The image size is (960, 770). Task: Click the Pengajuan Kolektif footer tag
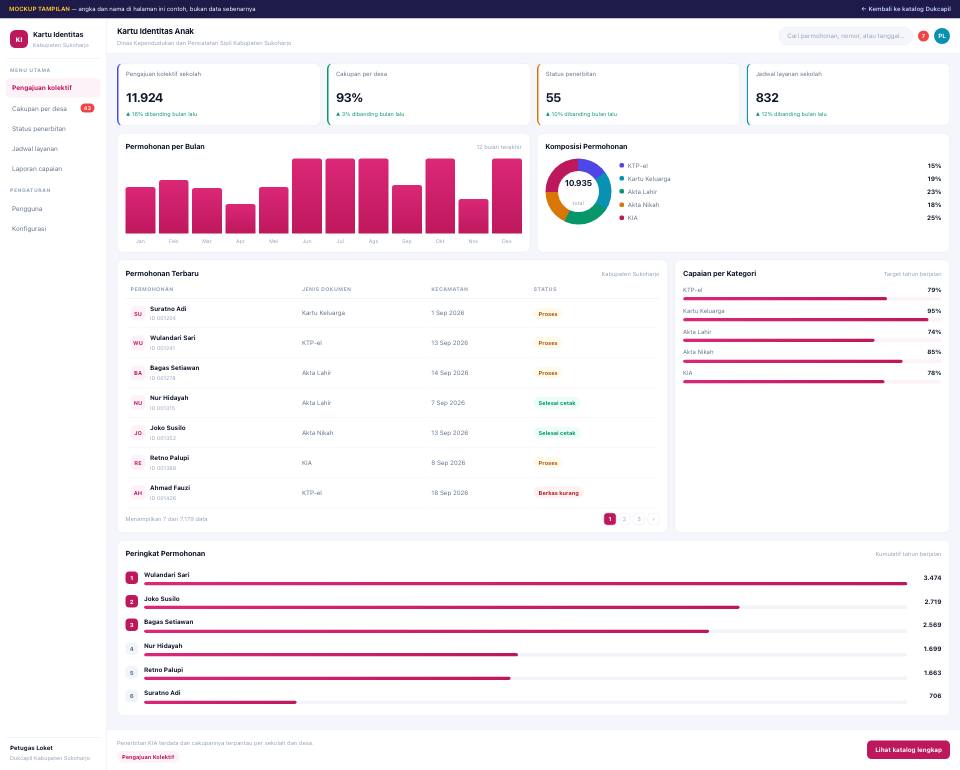click(x=148, y=757)
